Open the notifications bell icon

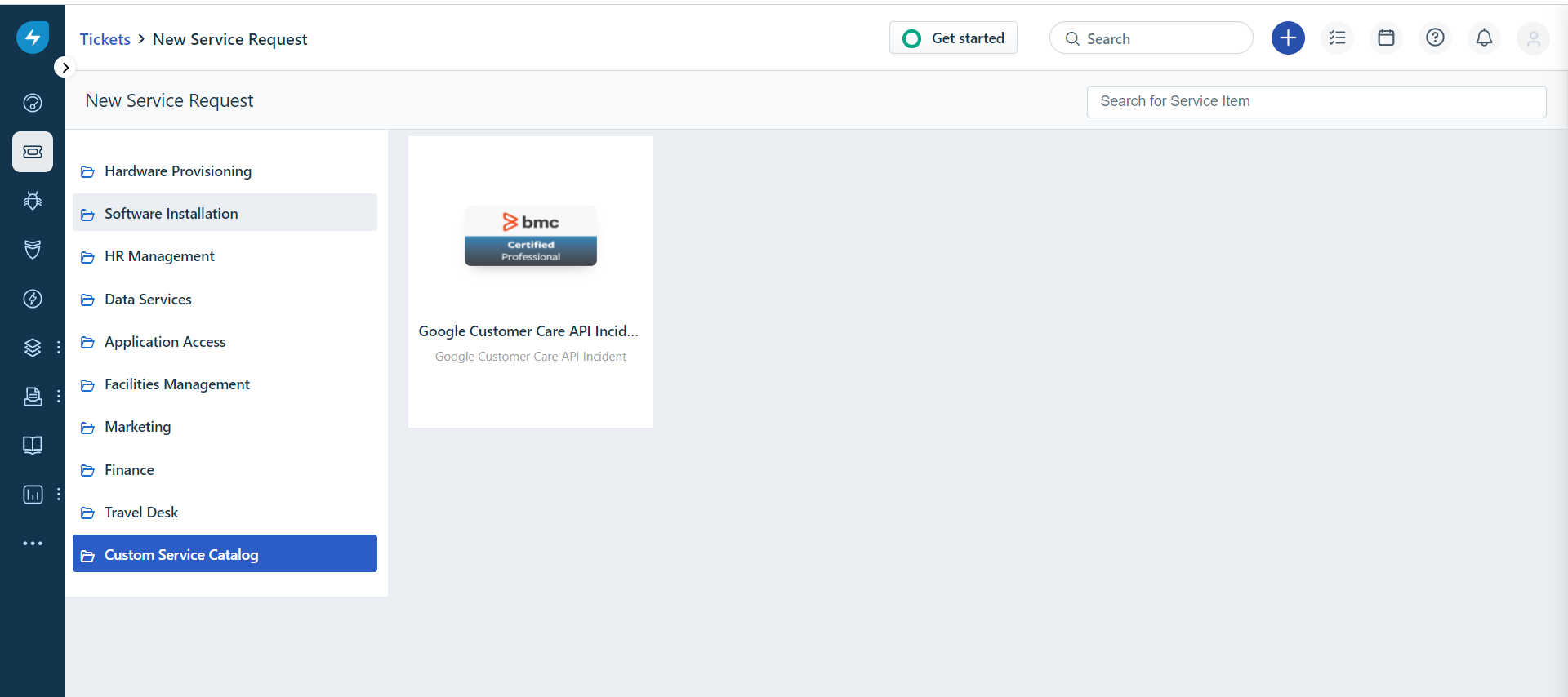point(1484,38)
